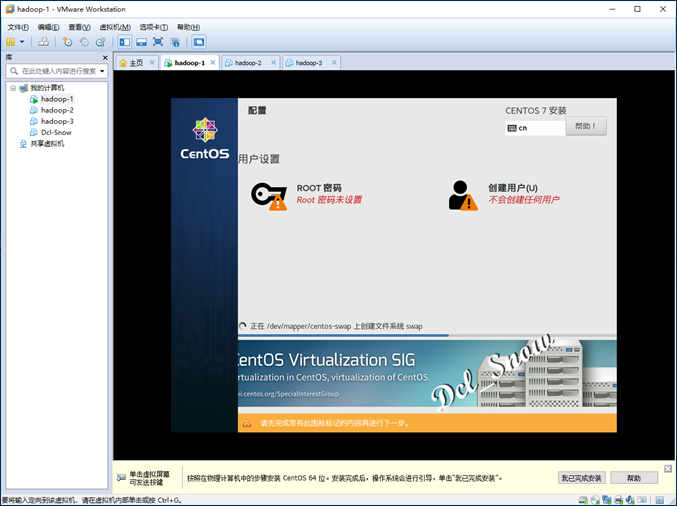This screenshot has width=677, height=506.
Task: Select hadoop-3 in the library tree
Action: point(52,121)
